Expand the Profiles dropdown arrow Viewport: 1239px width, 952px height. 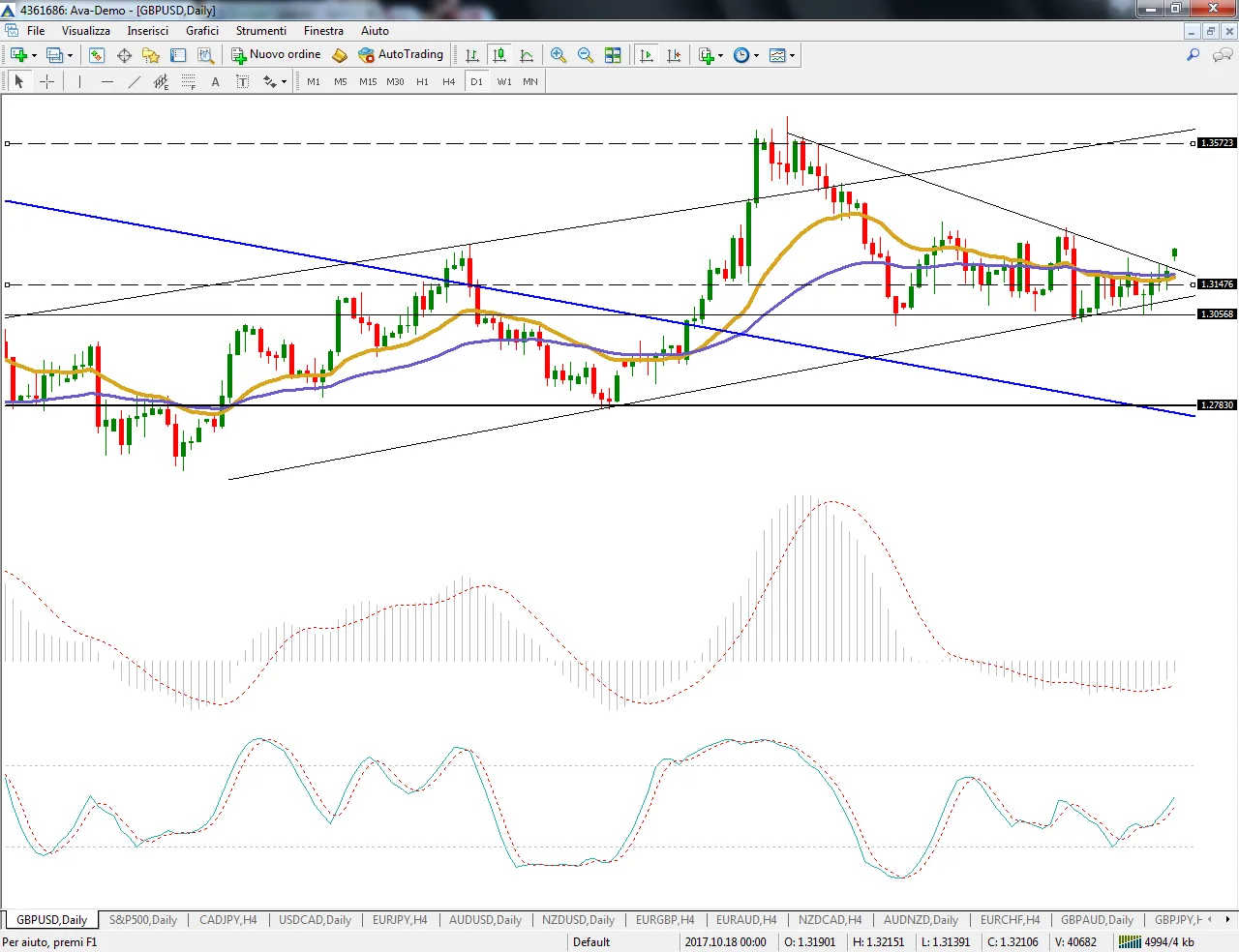point(70,55)
